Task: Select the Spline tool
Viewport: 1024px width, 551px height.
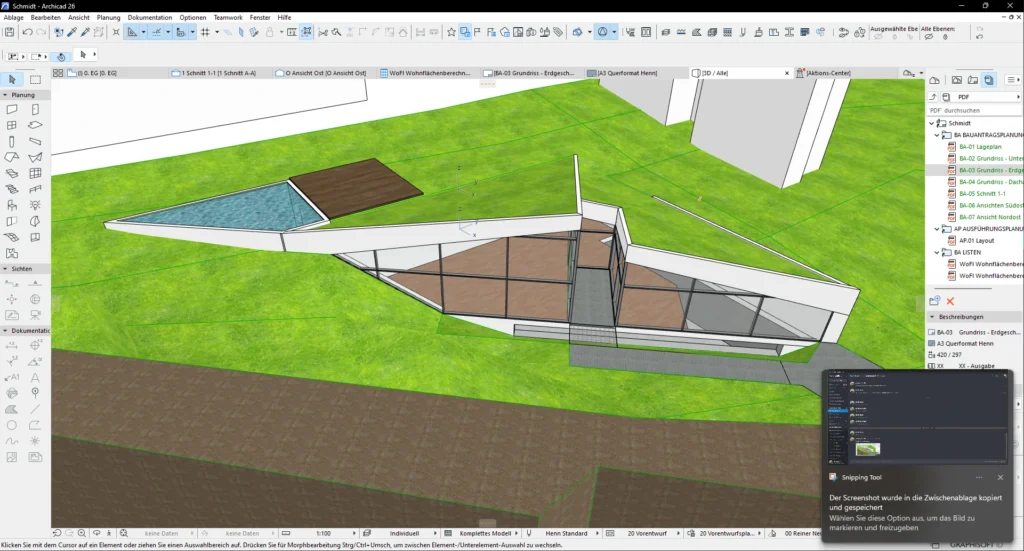Action: tap(12, 441)
